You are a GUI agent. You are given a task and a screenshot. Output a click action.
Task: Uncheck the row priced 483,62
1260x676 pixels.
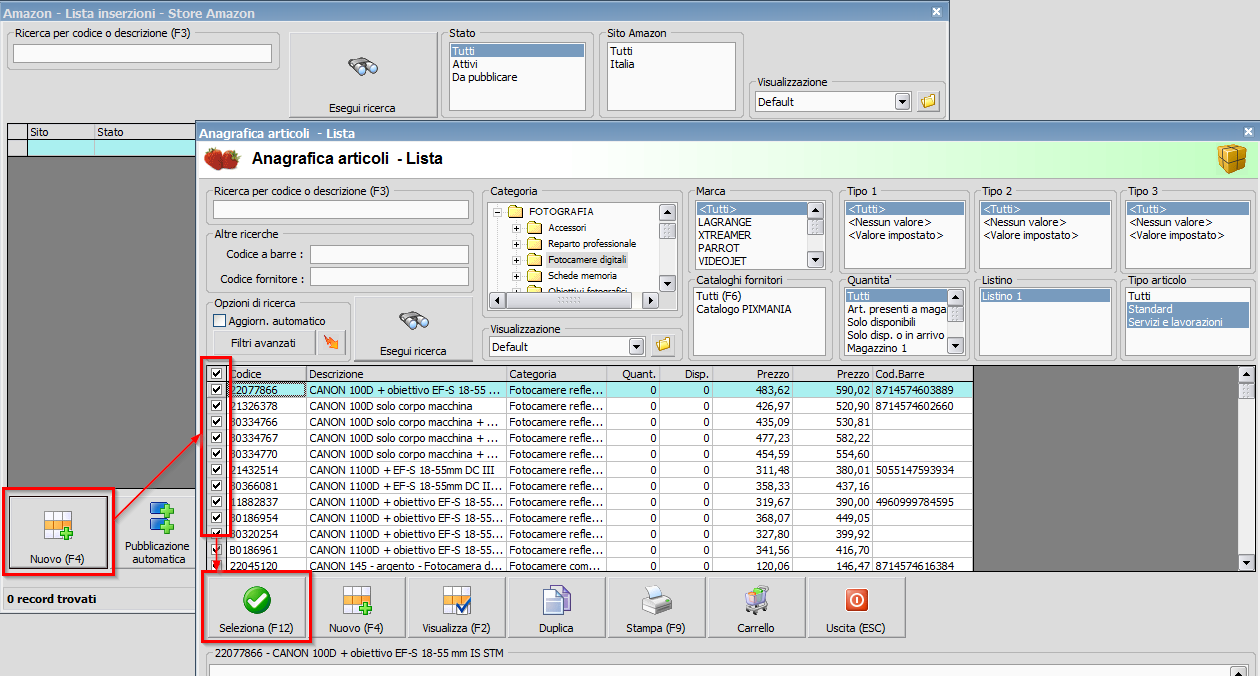point(216,390)
